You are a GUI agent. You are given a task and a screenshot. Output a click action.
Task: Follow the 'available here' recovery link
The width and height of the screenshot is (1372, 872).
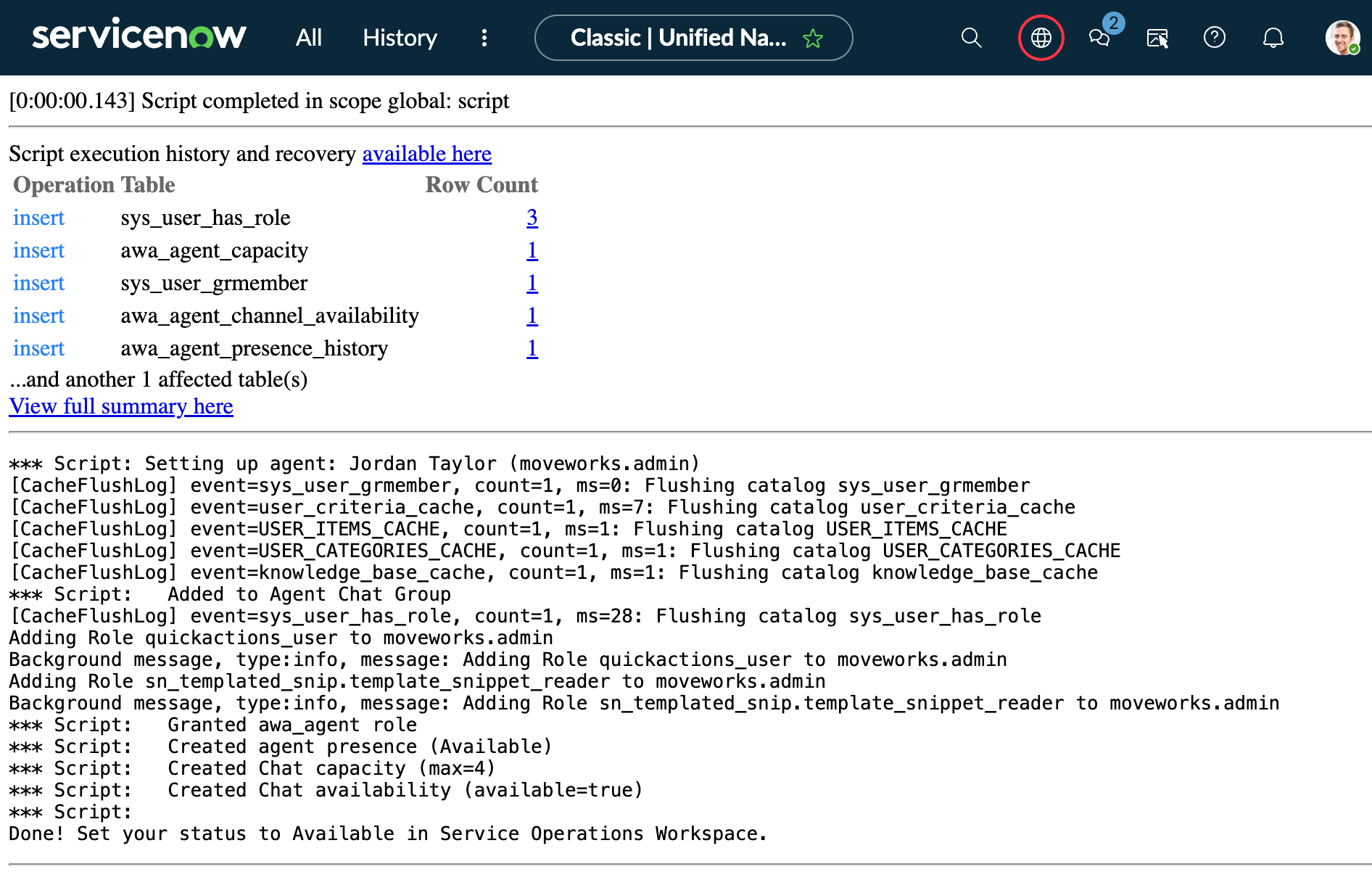(x=426, y=154)
